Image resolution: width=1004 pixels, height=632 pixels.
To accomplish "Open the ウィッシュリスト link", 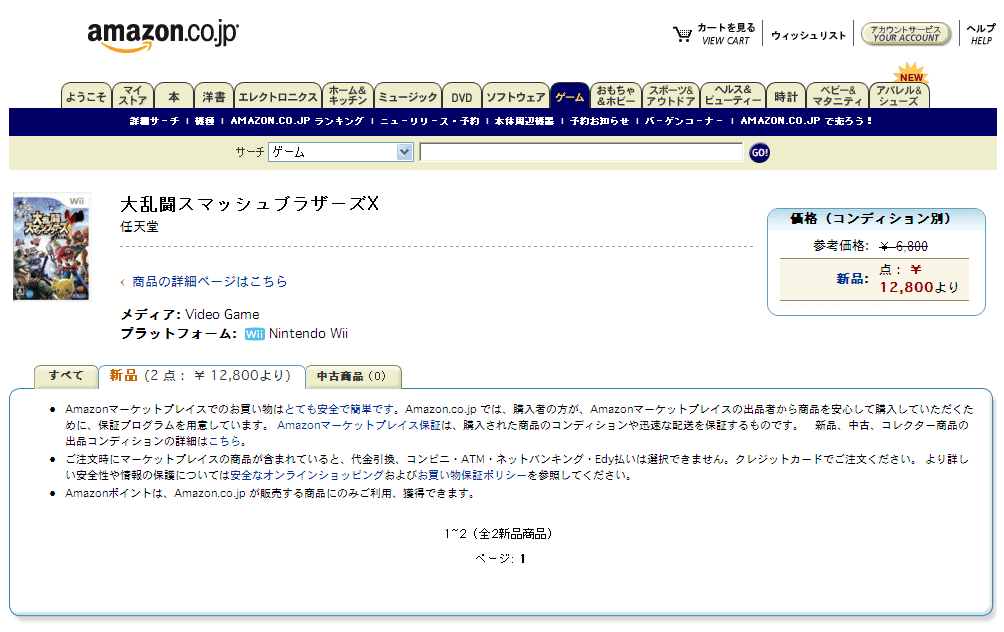I will tap(809, 35).
